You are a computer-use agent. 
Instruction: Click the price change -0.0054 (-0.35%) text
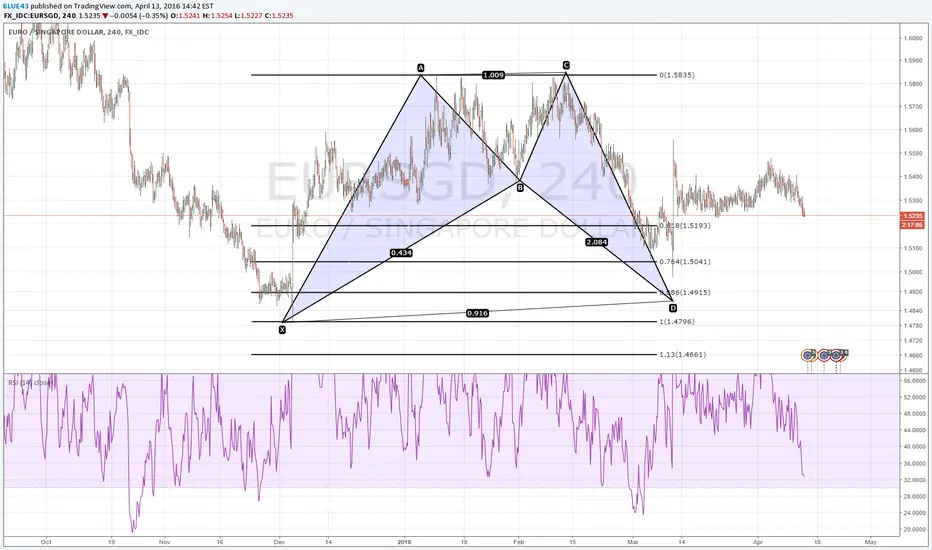140,15
